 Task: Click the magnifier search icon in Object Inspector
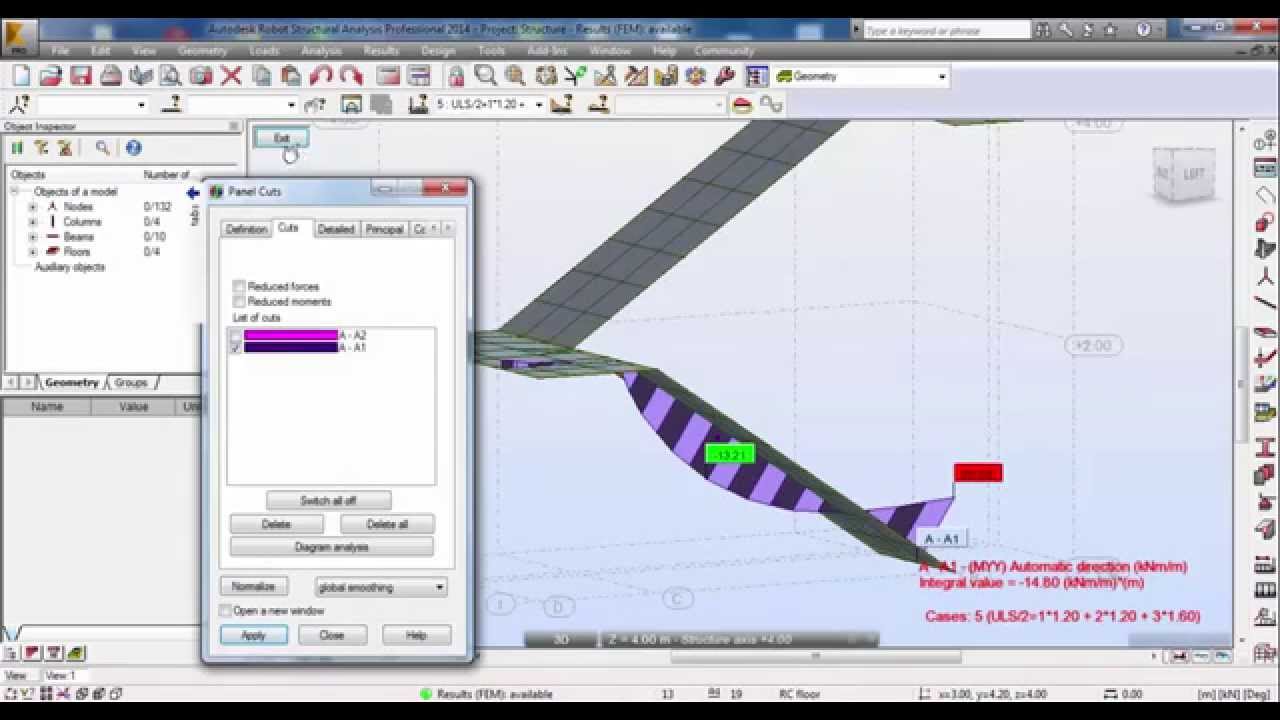pyautogui.click(x=102, y=148)
